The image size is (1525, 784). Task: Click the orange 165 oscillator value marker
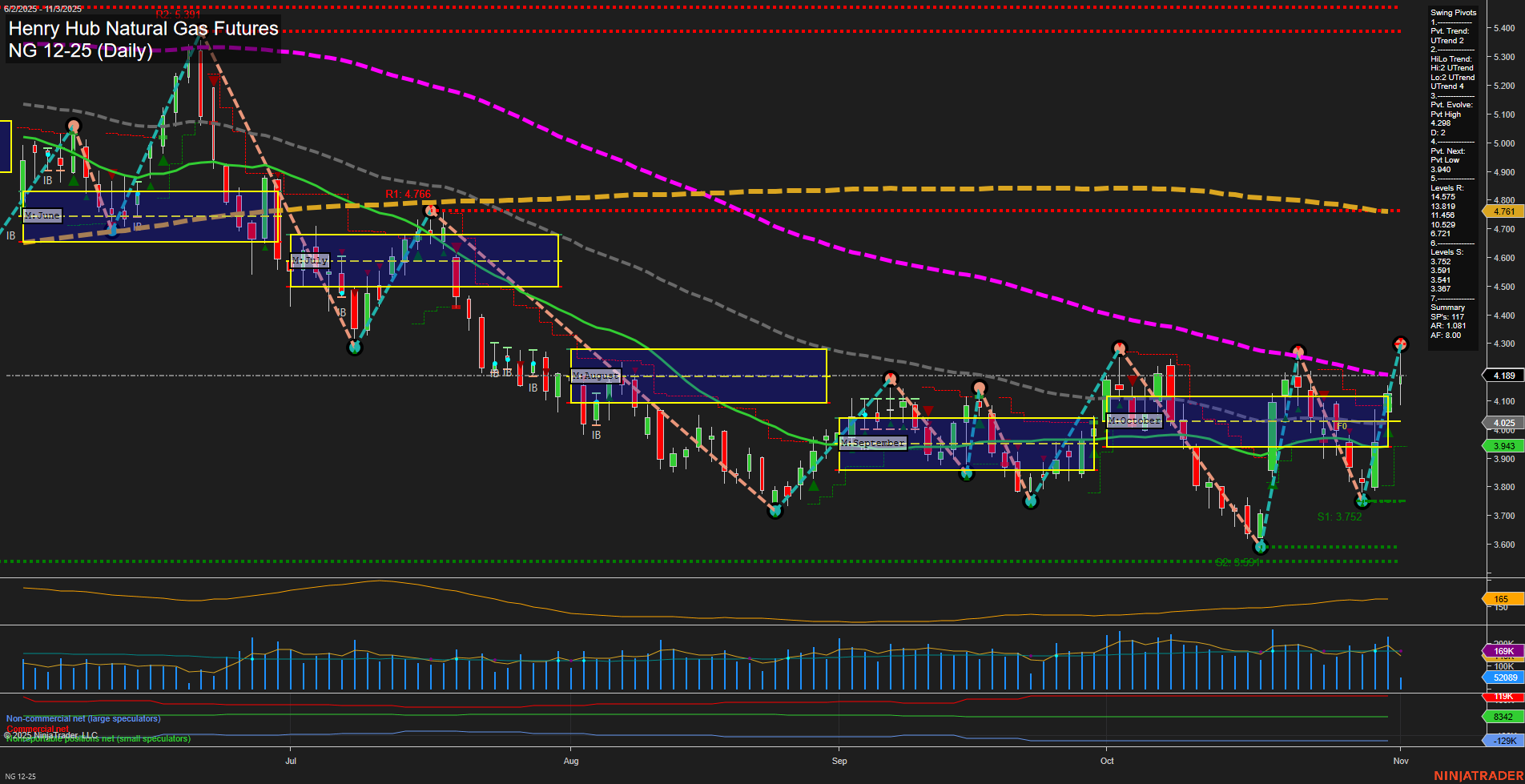click(1503, 598)
